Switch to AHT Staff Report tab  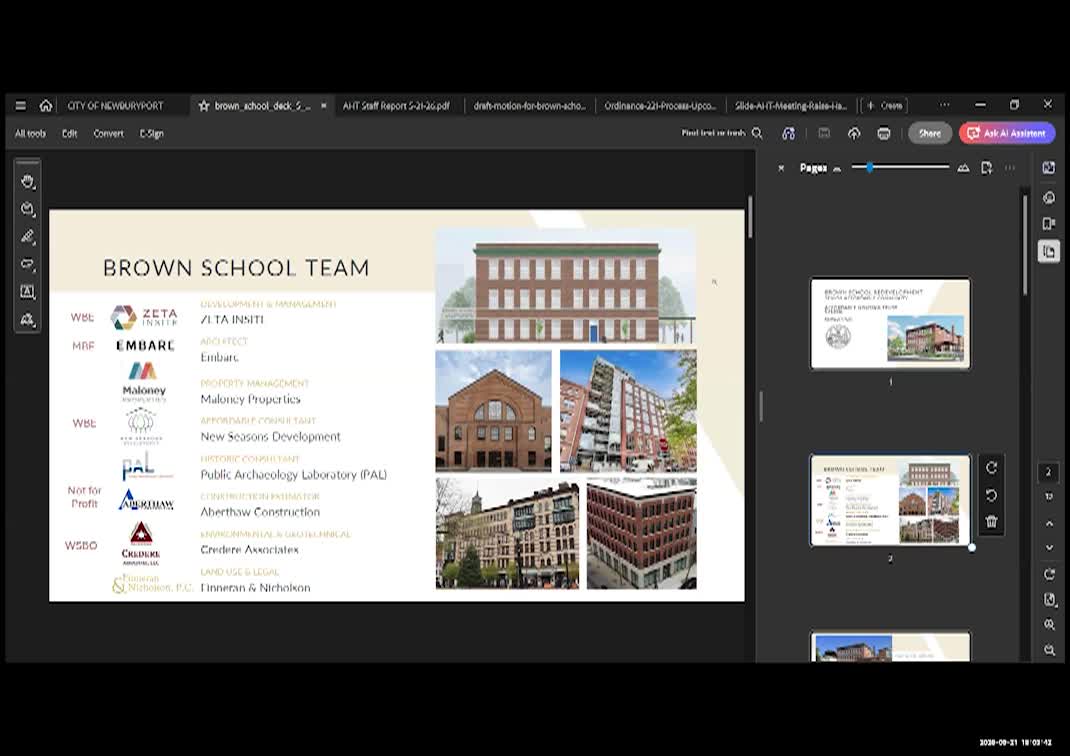tap(396, 106)
